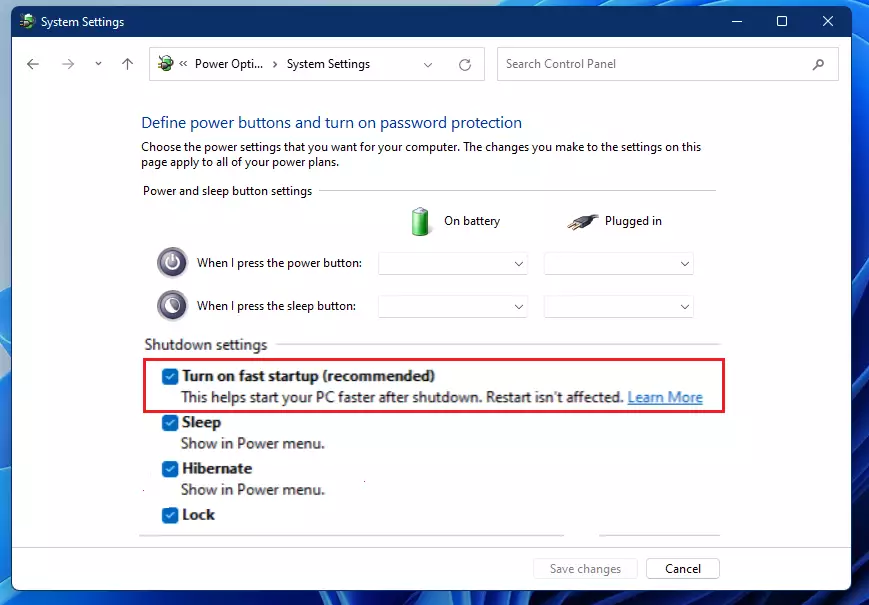
Task: Minimize the System Settings window
Action: point(737,21)
